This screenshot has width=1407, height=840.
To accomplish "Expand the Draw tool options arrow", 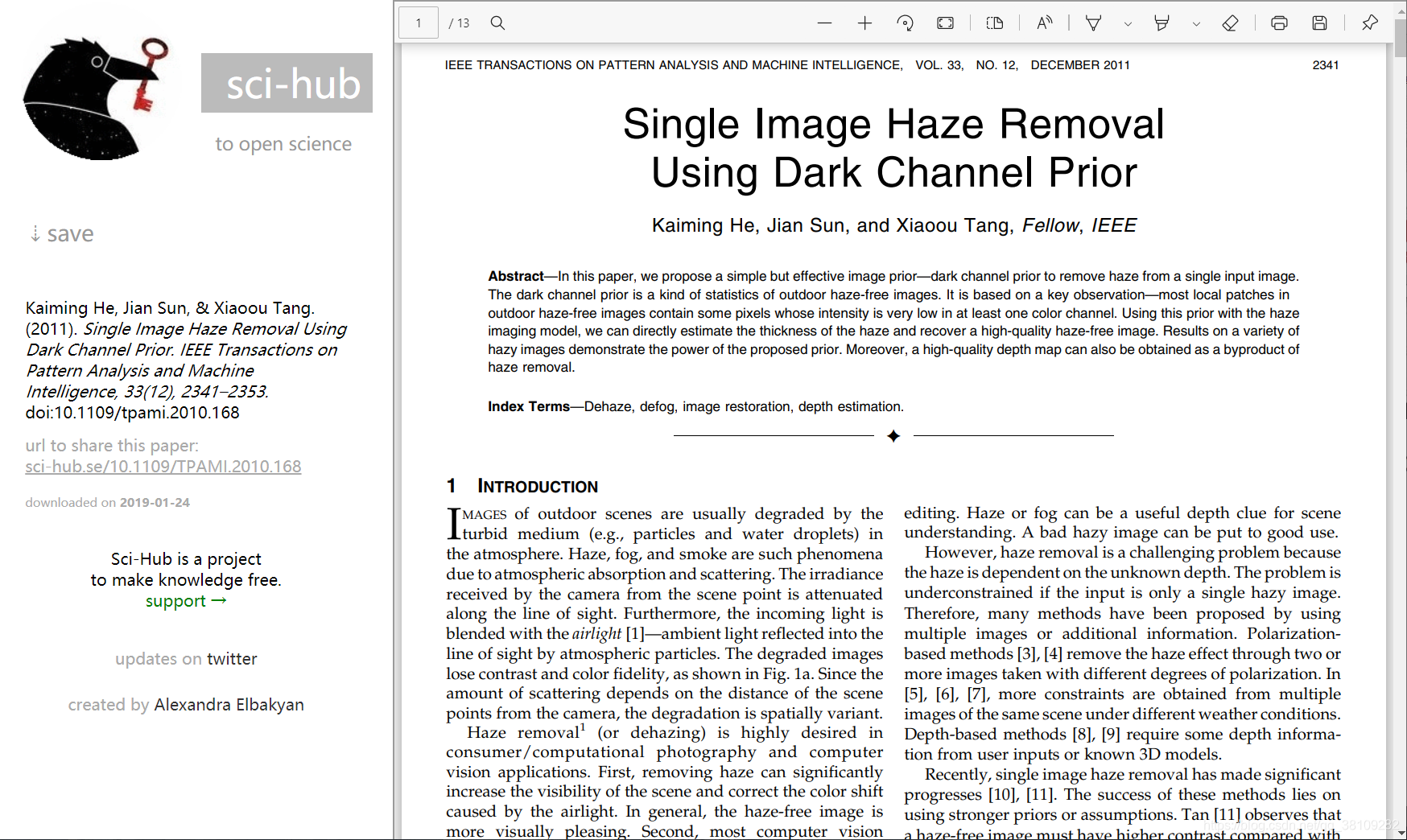I will [x=1128, y=24].
